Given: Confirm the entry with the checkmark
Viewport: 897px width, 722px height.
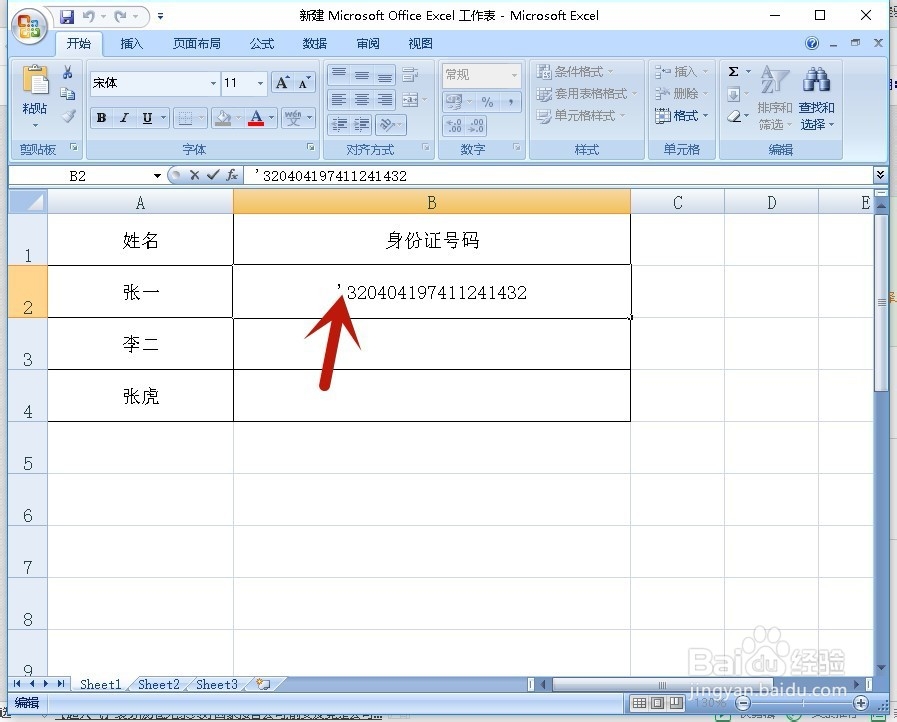Looking at the screenshot, I should click(x=213, y=175).
